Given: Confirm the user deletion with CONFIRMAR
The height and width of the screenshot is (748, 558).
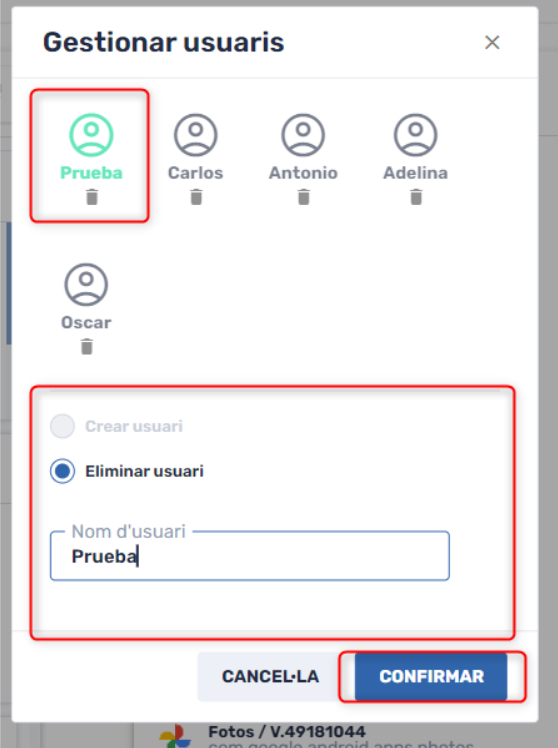Looking at the screenshot, I should pos(431,676).
